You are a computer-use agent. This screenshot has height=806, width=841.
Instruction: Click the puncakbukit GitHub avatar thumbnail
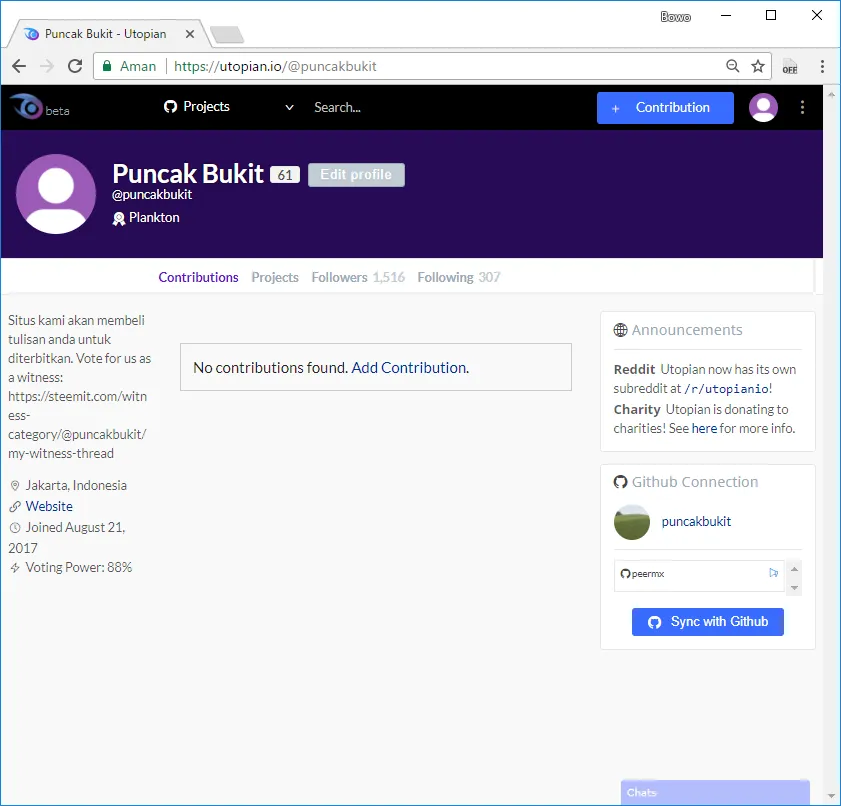coord(632,522)
